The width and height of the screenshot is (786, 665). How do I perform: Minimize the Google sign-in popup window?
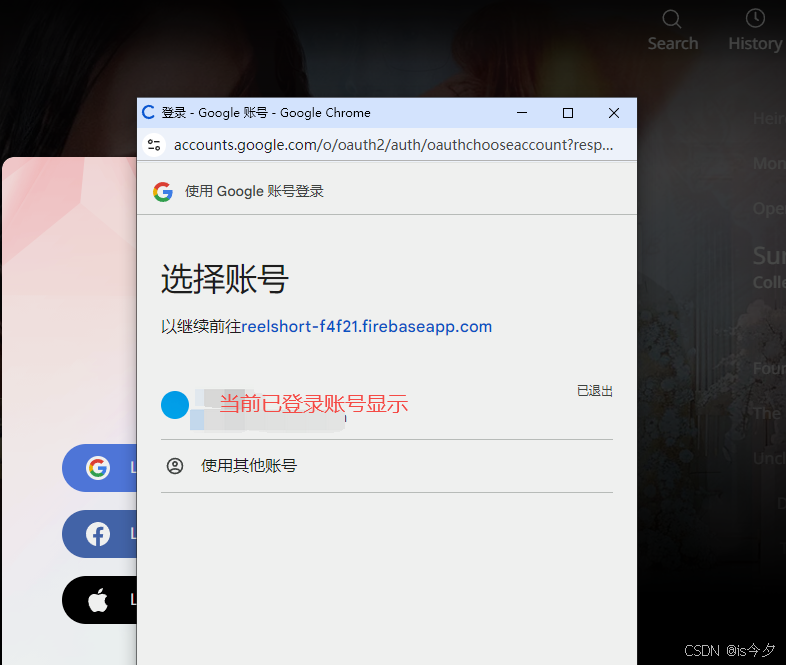(x=522, y=113)
